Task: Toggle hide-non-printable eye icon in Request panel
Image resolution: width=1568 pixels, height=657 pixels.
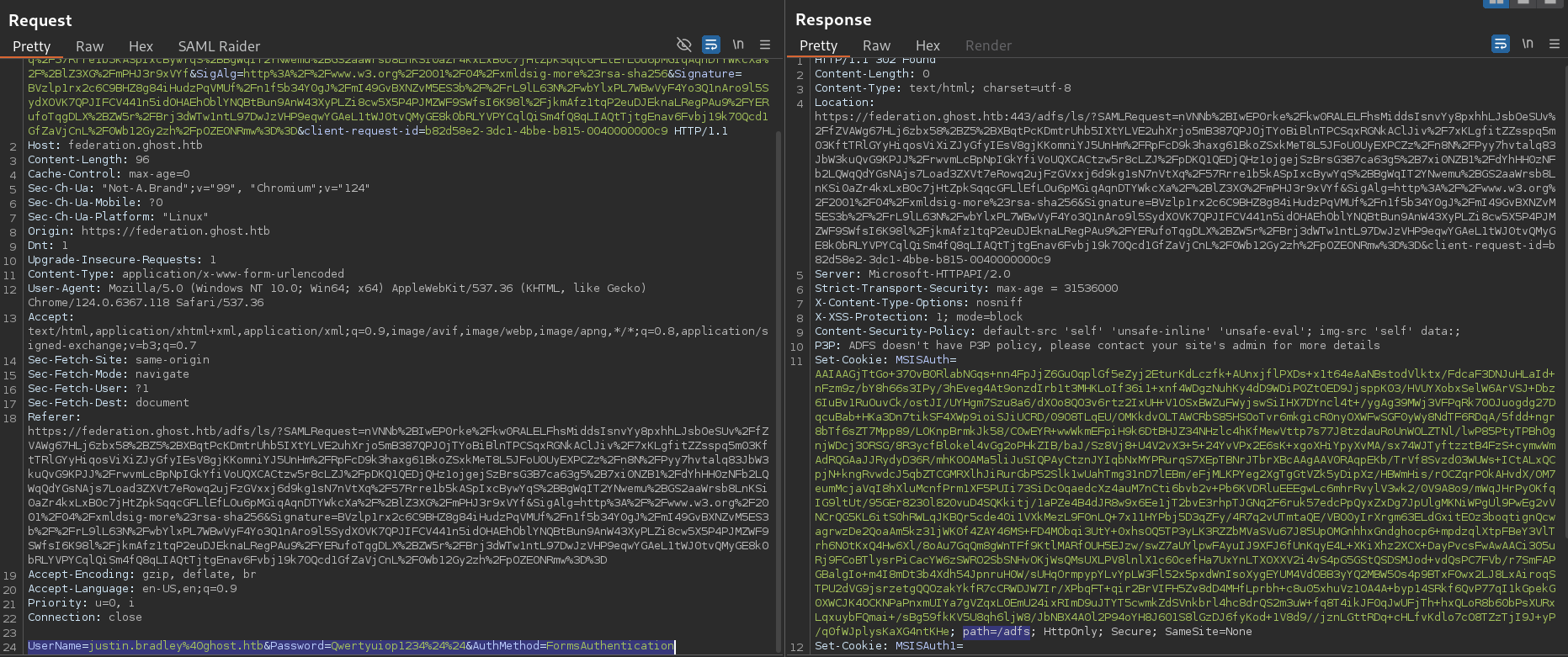Action: (x=684, y=45)
